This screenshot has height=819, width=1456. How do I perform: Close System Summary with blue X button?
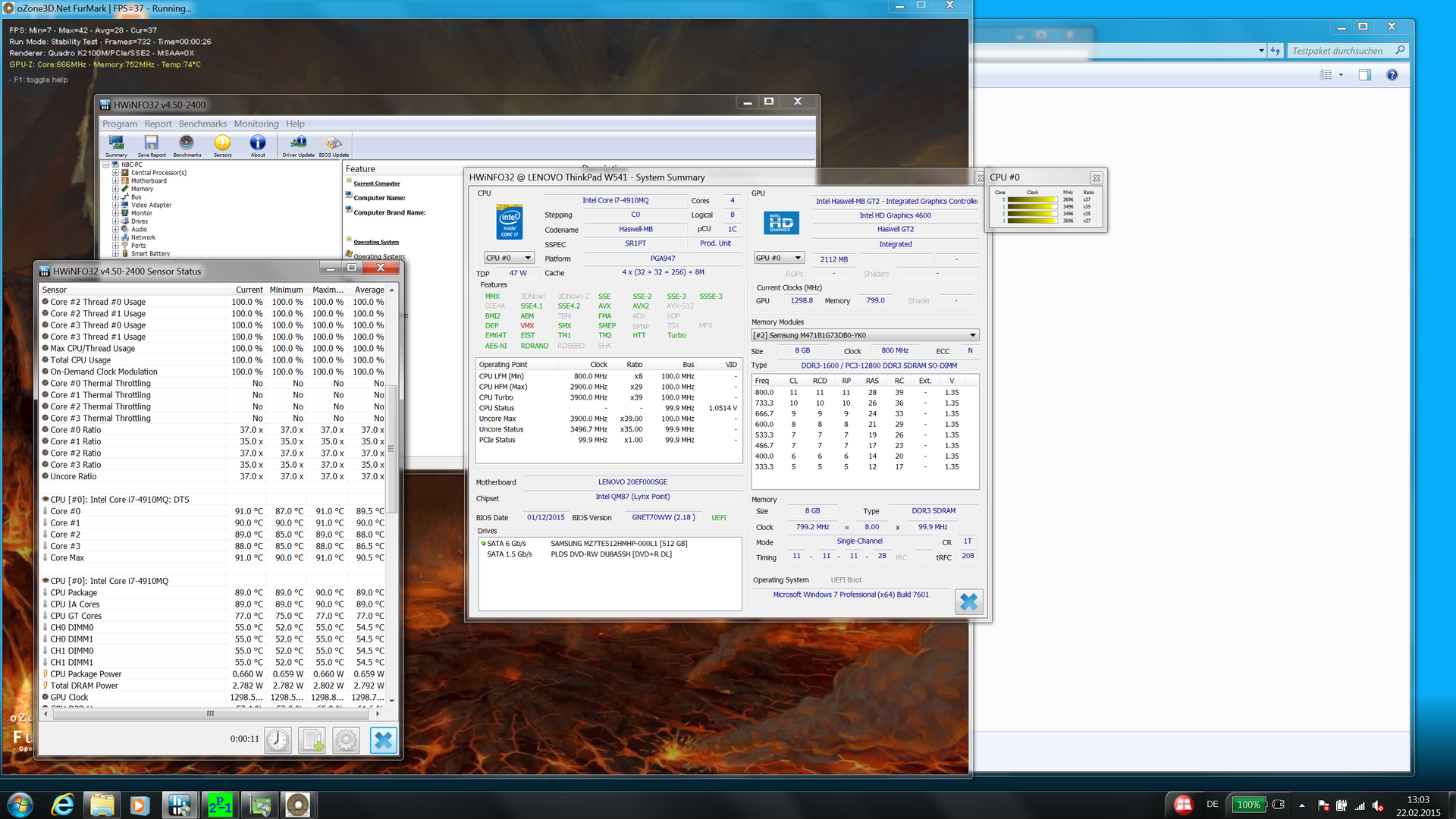pos(968,602)
